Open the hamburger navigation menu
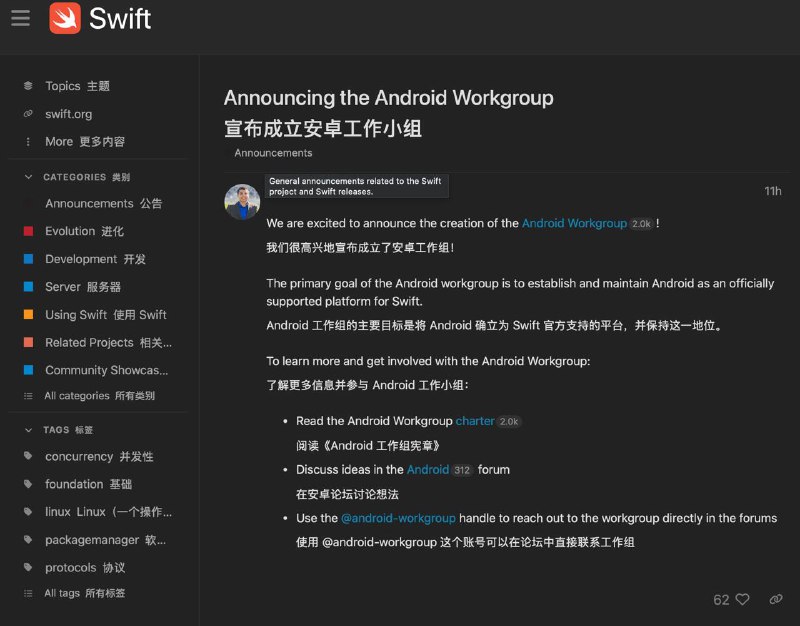 (x=19, y=18)
